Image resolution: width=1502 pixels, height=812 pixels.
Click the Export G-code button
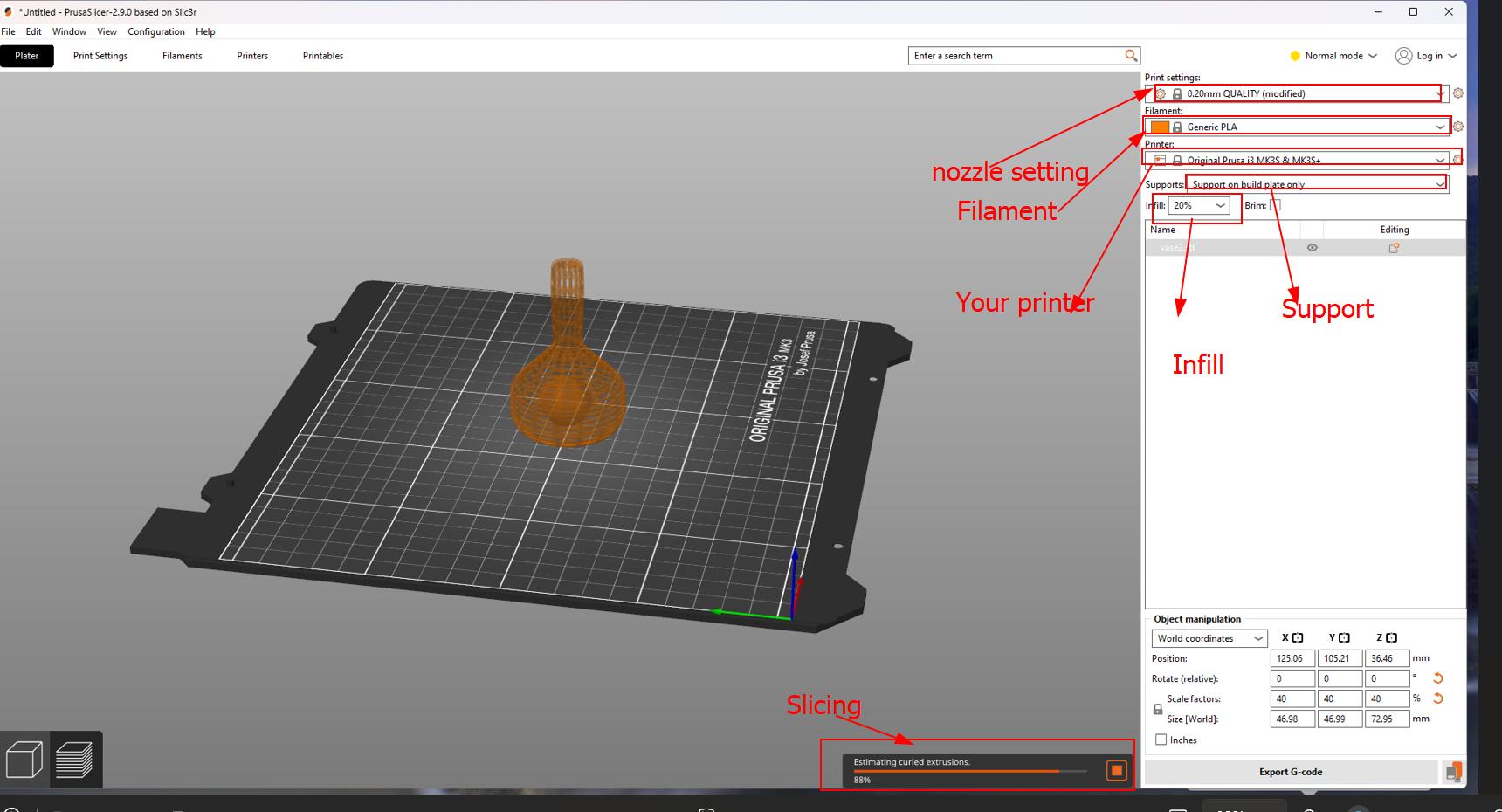coord(1291,772)
